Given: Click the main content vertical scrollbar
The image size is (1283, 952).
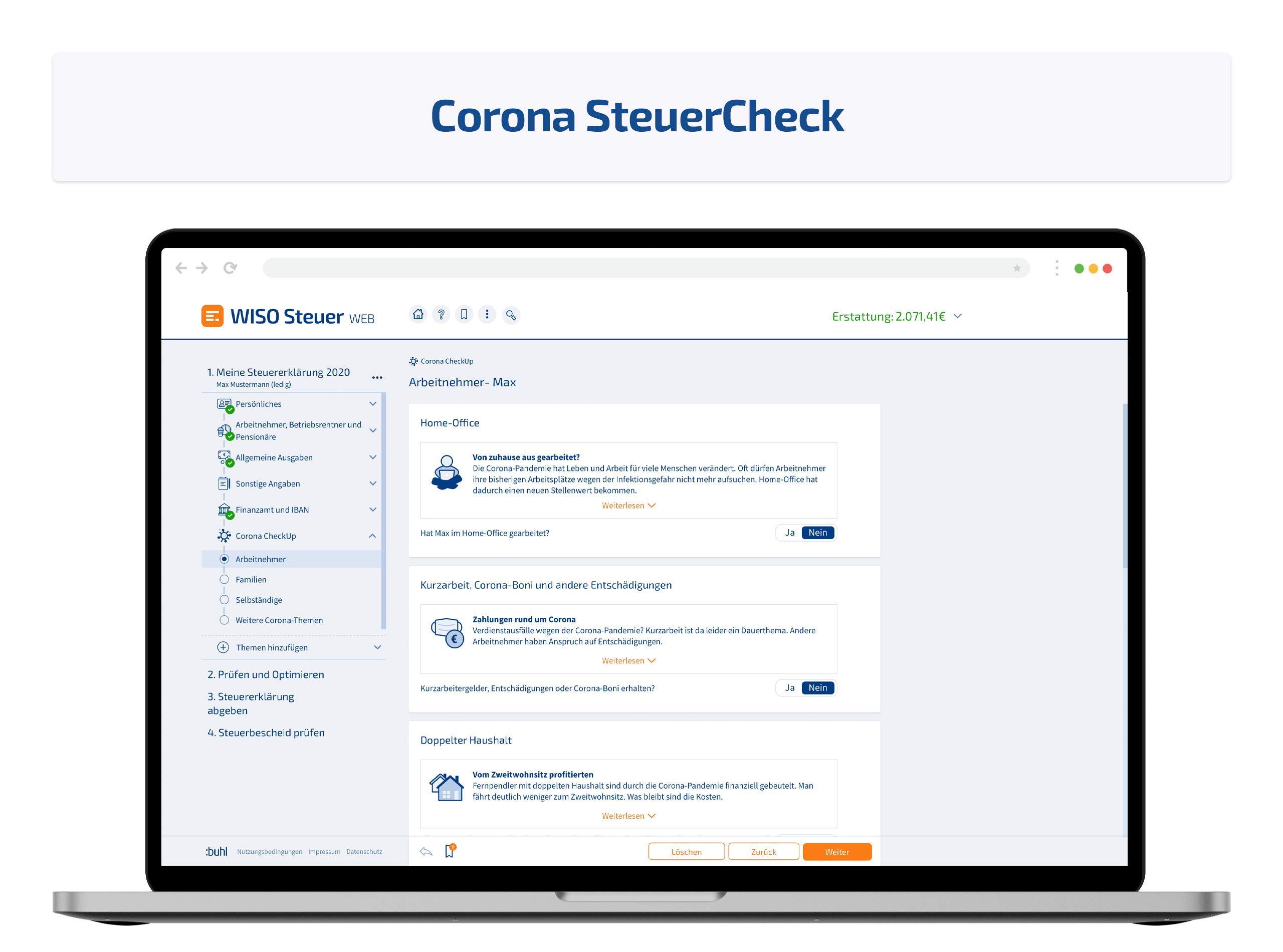Looking at the screenshot, I should coord(1125,487).
